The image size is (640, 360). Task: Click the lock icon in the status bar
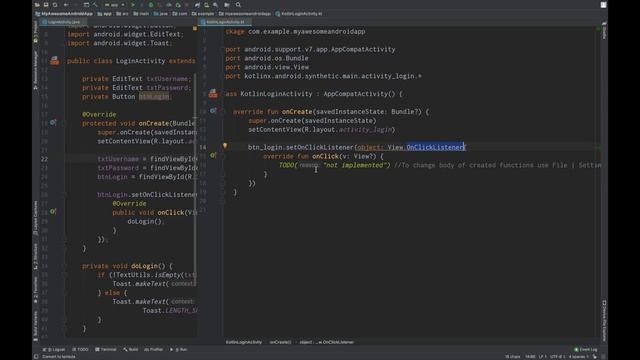coord(595,357)
